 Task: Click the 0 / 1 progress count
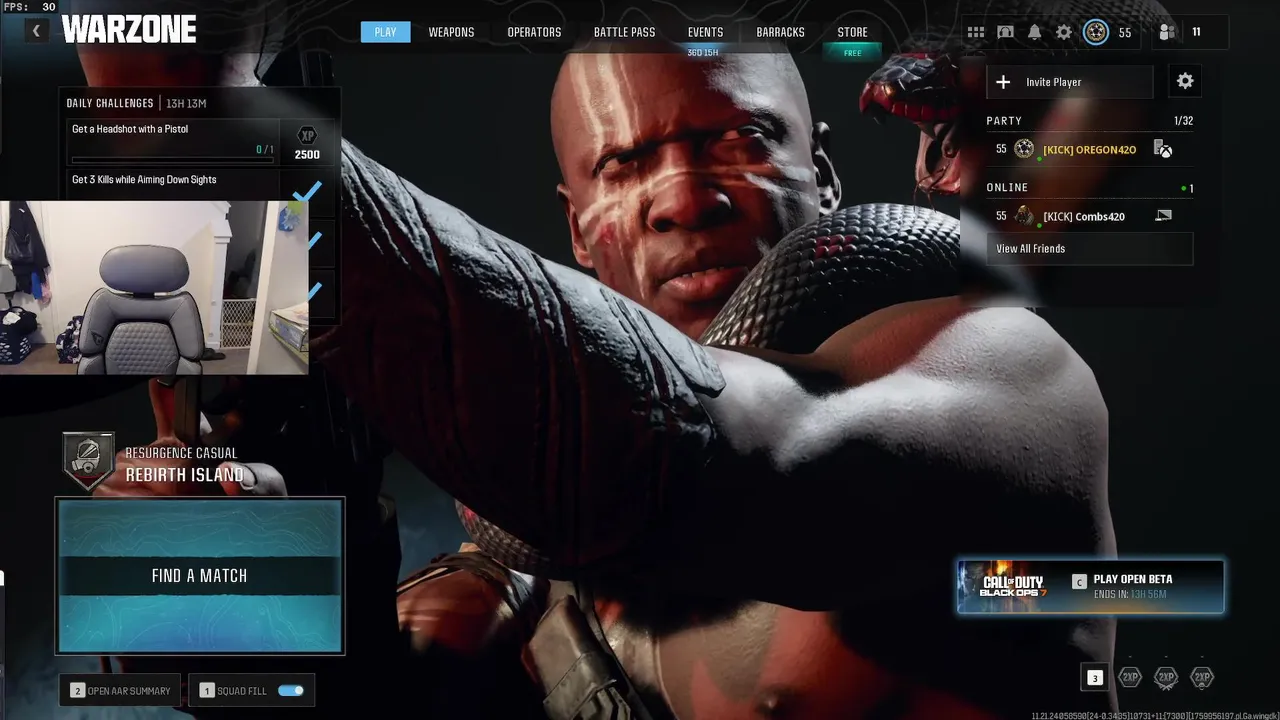click(x=264, y=150)
